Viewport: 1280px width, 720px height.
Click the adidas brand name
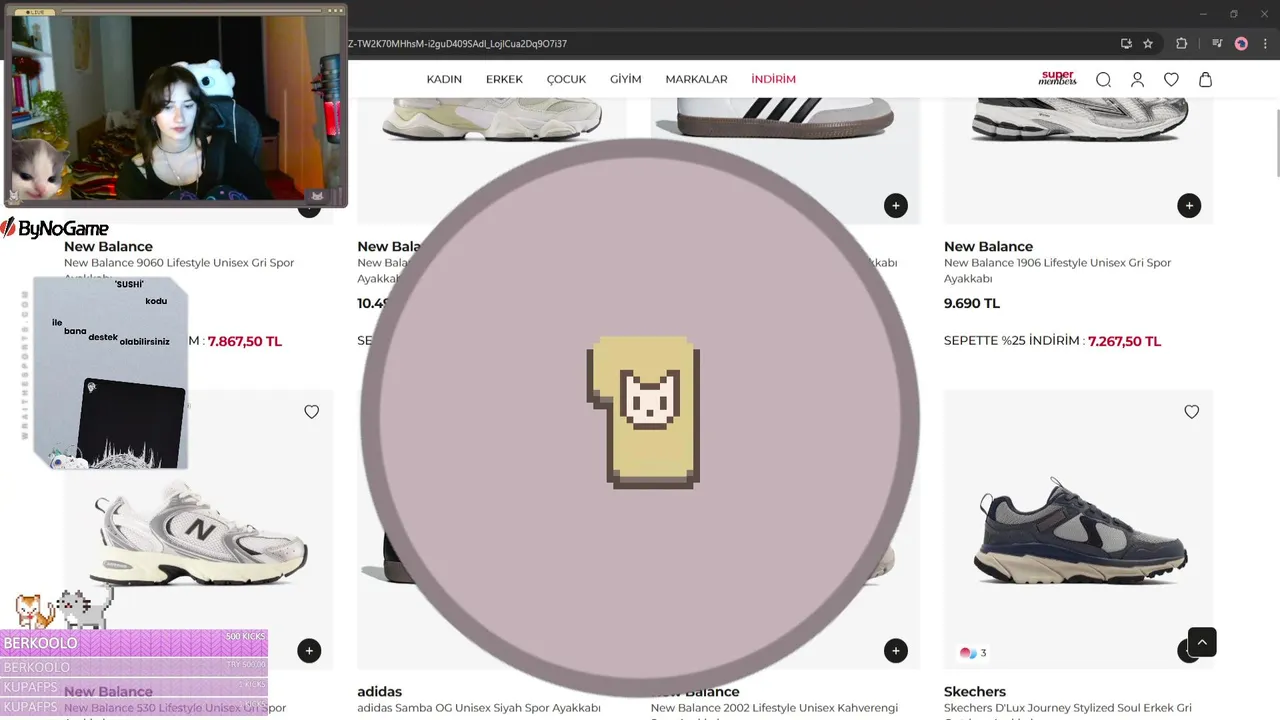[379, 691]
